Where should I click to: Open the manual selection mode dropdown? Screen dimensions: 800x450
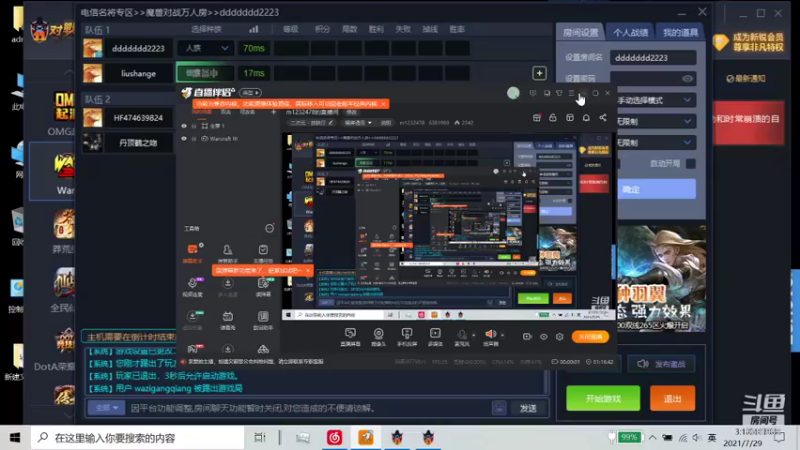pyautogui.click(x=654, y=101)
